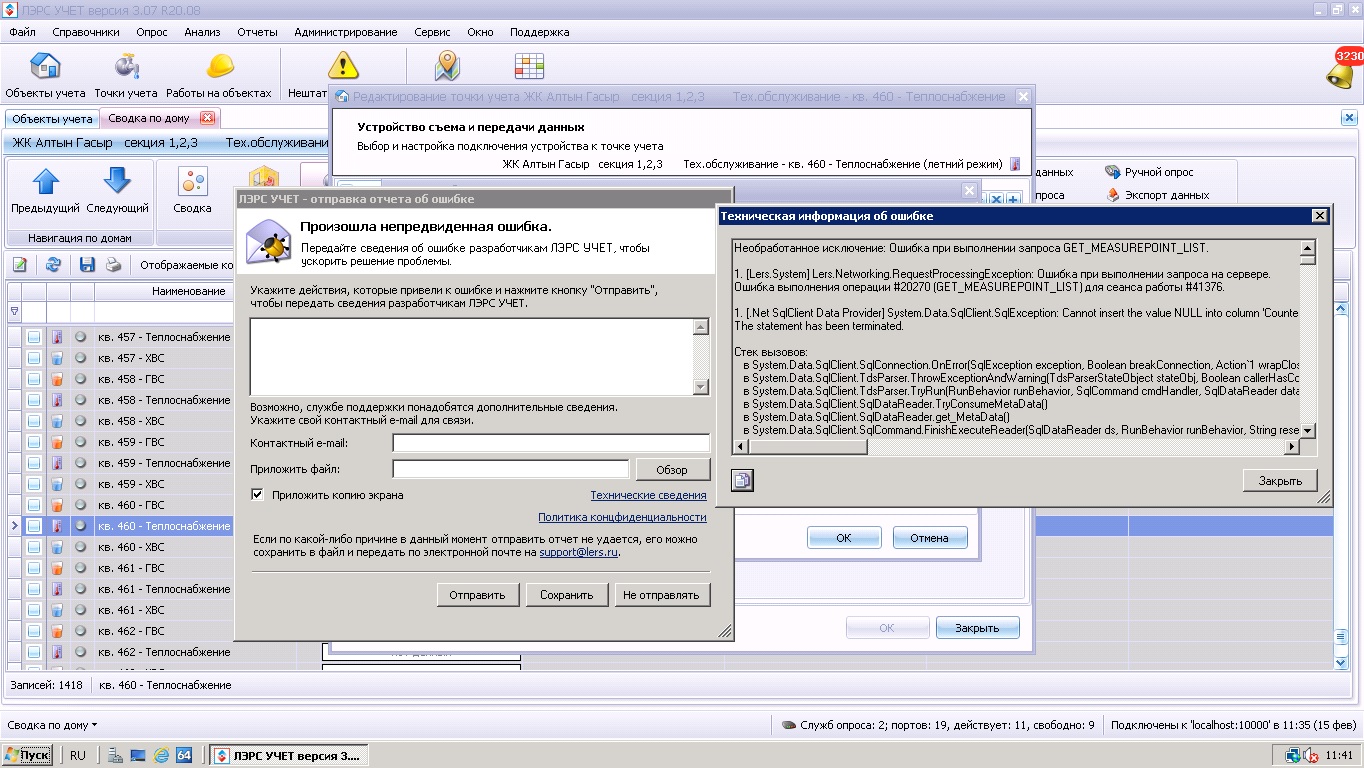The height and width of the screenshot is (768, 1364).
Task: Tick row checkbox for кв. 458 - ХВС
Action: coord(34,421)
